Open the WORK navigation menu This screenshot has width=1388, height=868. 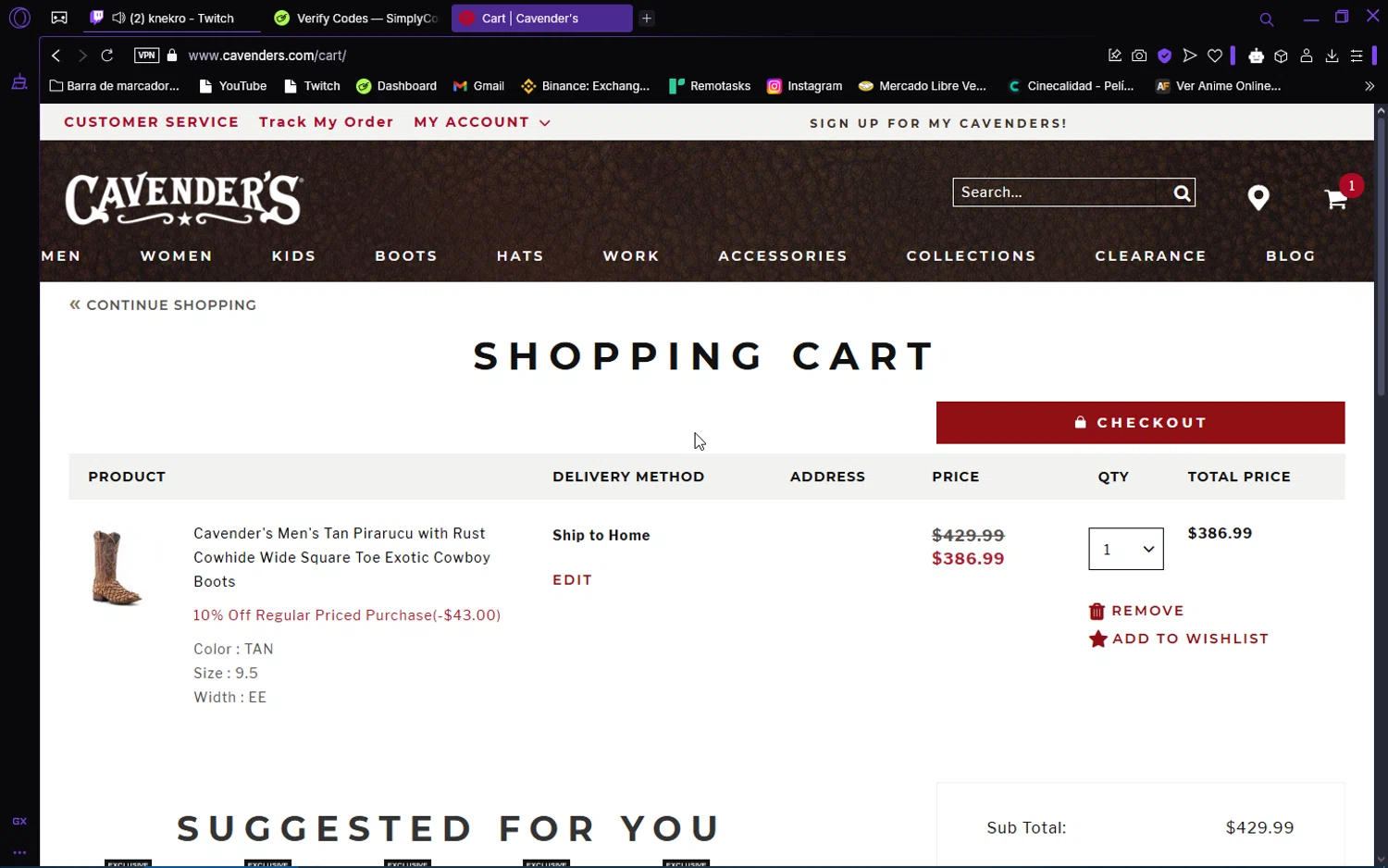[x=631, y=256]
